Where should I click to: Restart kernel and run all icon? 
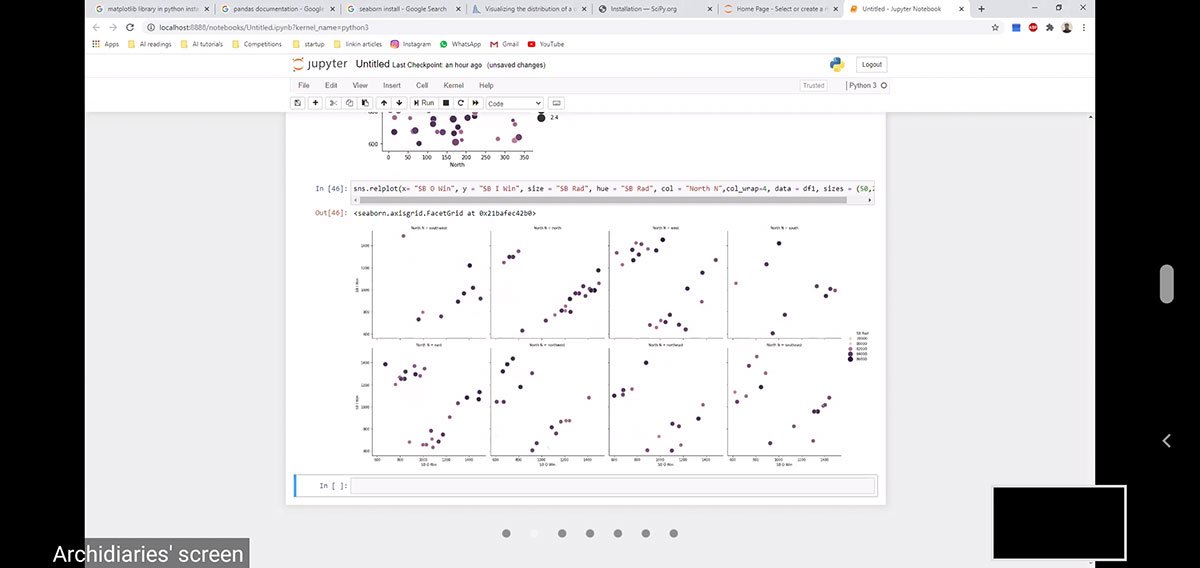point(476,103)
